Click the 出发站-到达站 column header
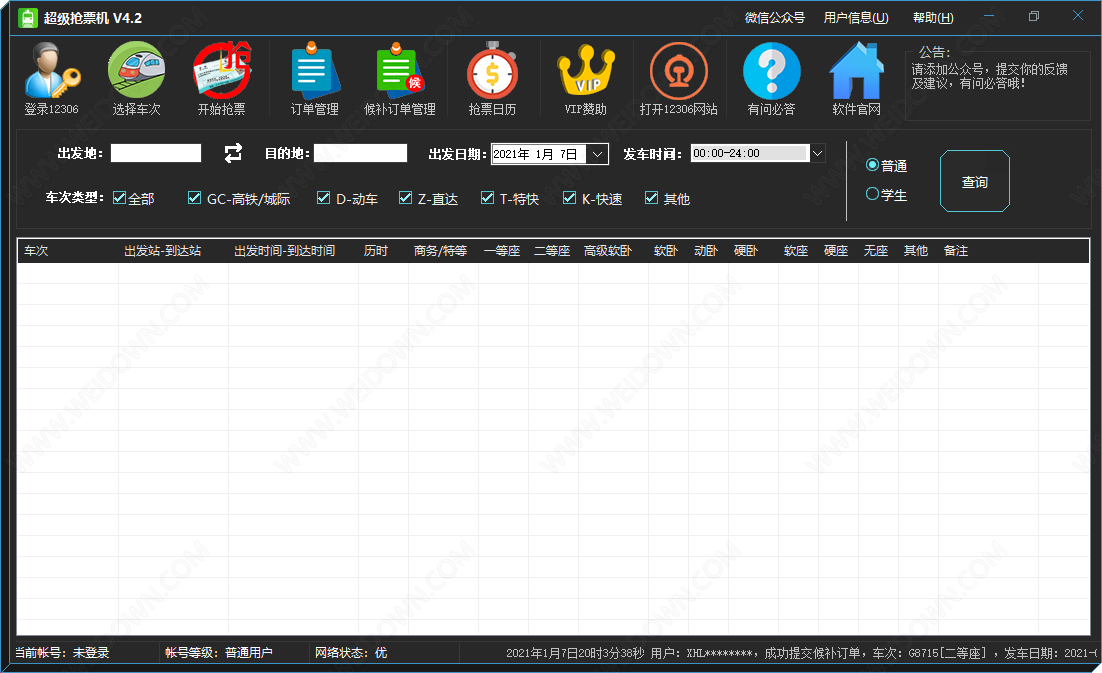The image size is (1102, 673). tap(162, 251)
